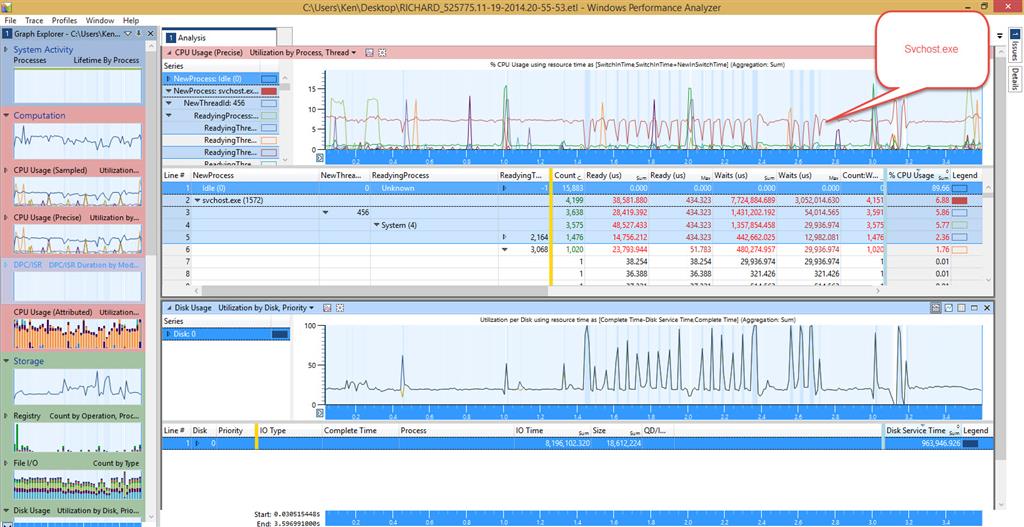Expand the Registry graph group
The height and width of the screenshot is (527, 1024).
(x=7, y=416)
